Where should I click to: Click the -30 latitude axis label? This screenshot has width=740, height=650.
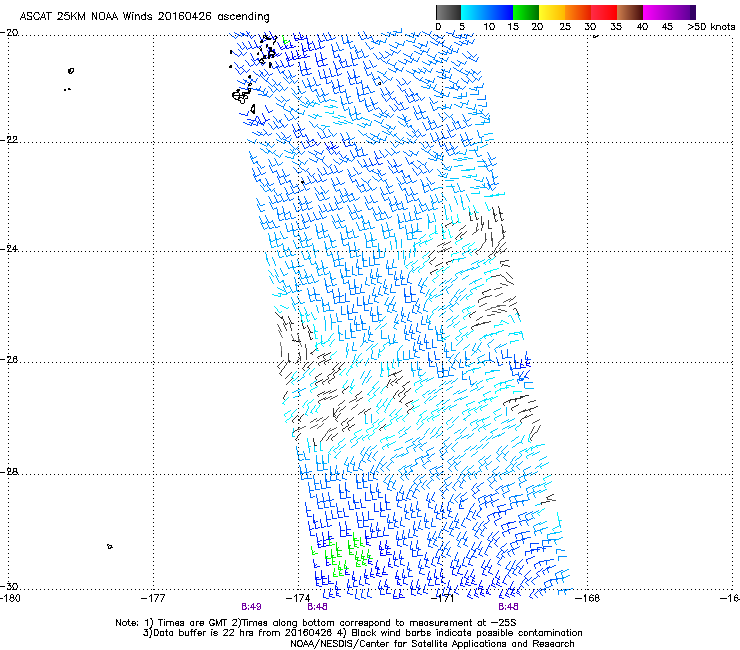pyautogui.click(x=9, y=586)
